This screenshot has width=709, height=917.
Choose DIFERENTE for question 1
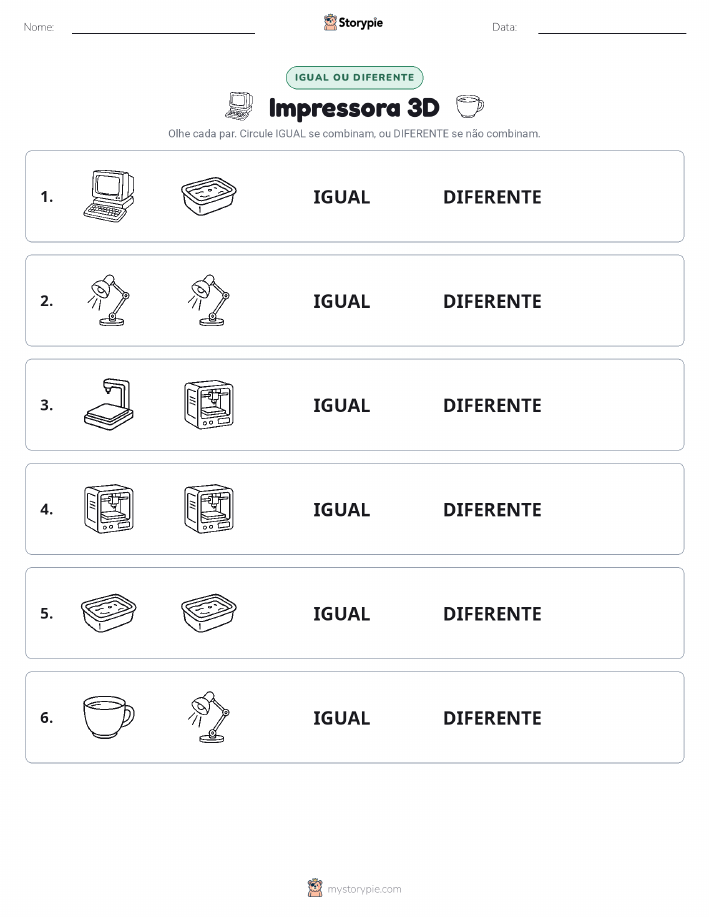click(x=492, y=197)
